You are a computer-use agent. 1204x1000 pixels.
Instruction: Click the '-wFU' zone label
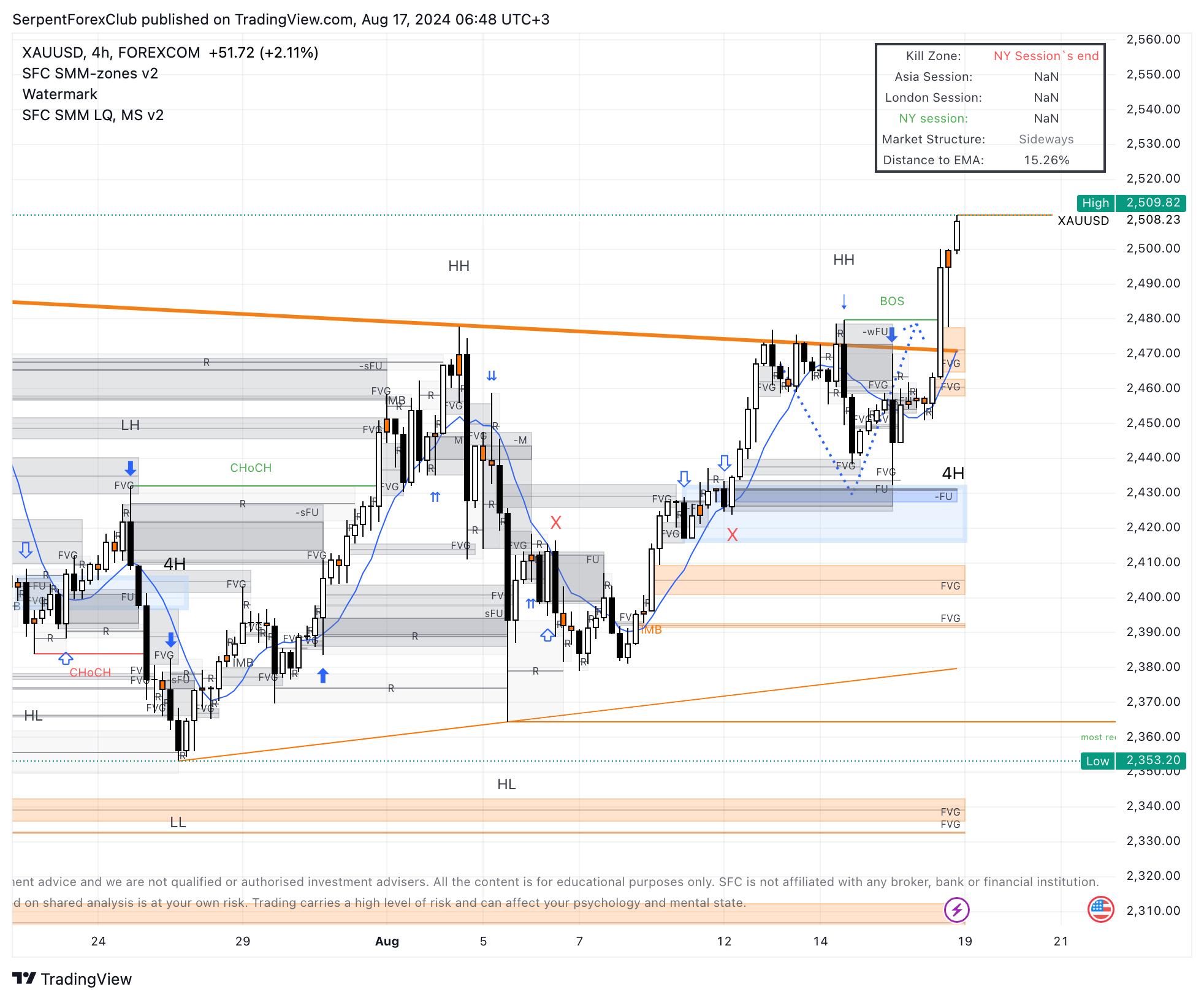point(875,331)
